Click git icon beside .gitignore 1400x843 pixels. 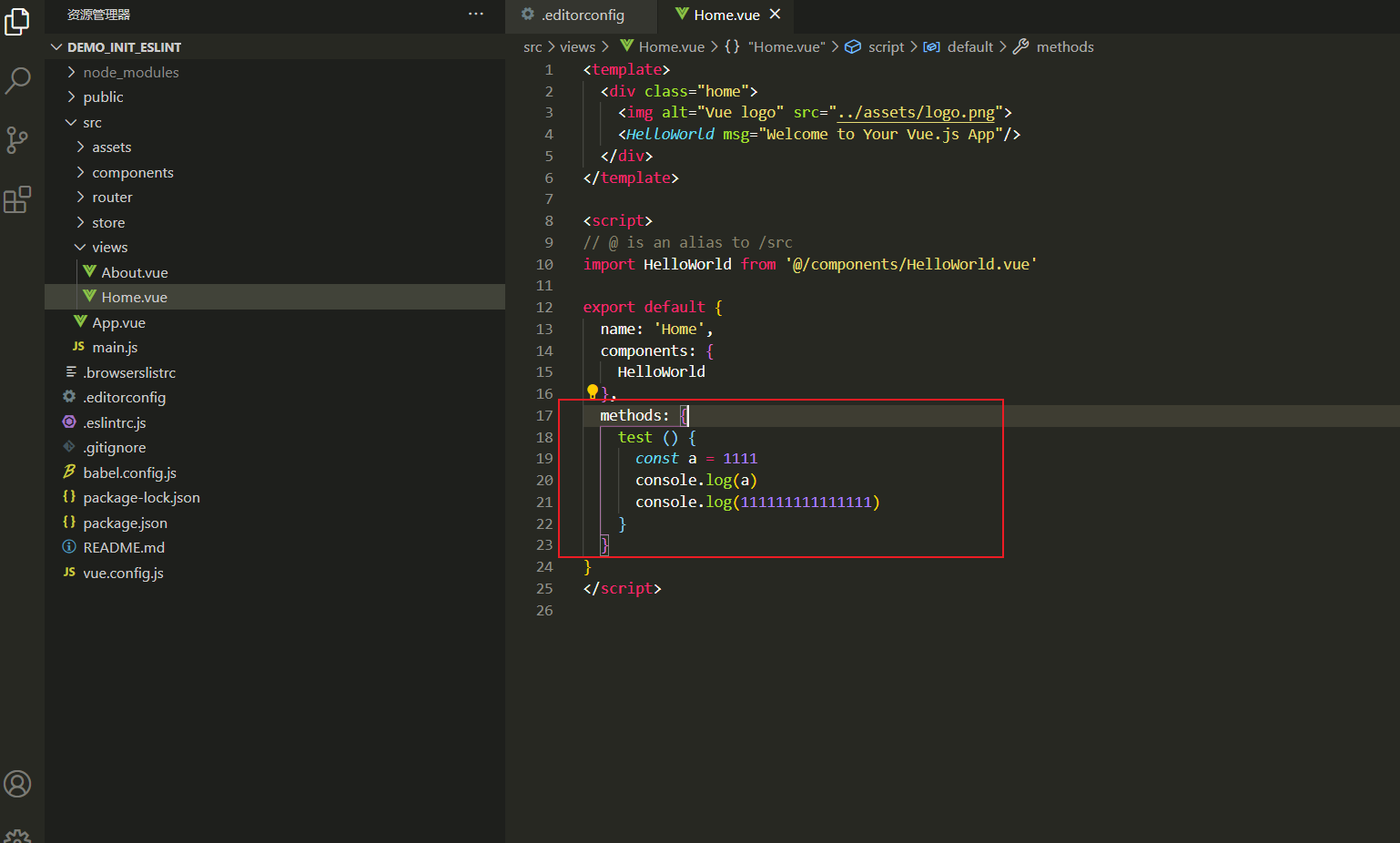(x=69, y=446)
